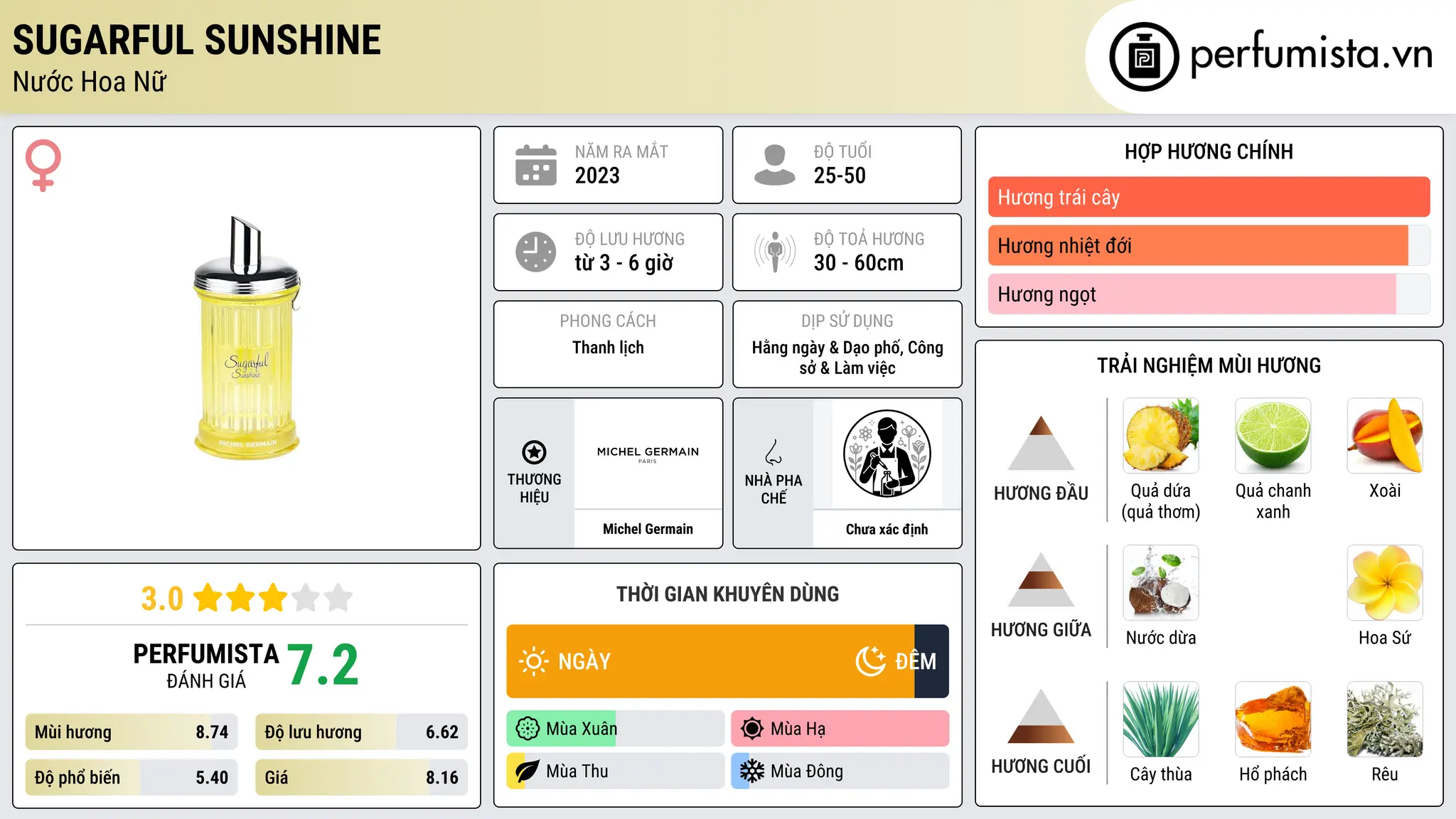Screen dimensions: 1456x819
Task: Click the perfumer value Chưa xác định
Action: 887,530
